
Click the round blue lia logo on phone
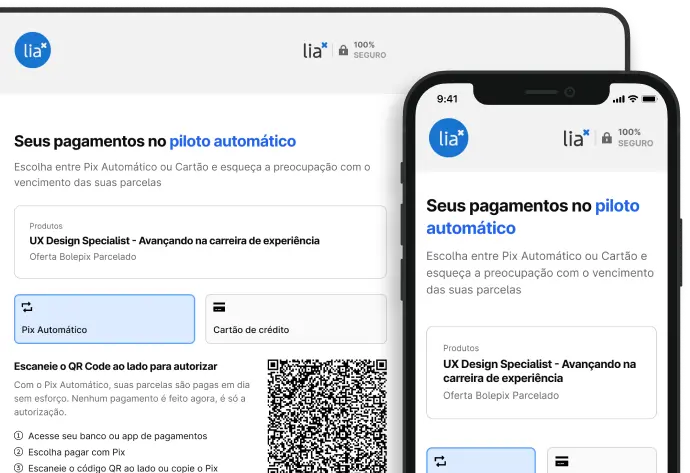click(448, 138)
